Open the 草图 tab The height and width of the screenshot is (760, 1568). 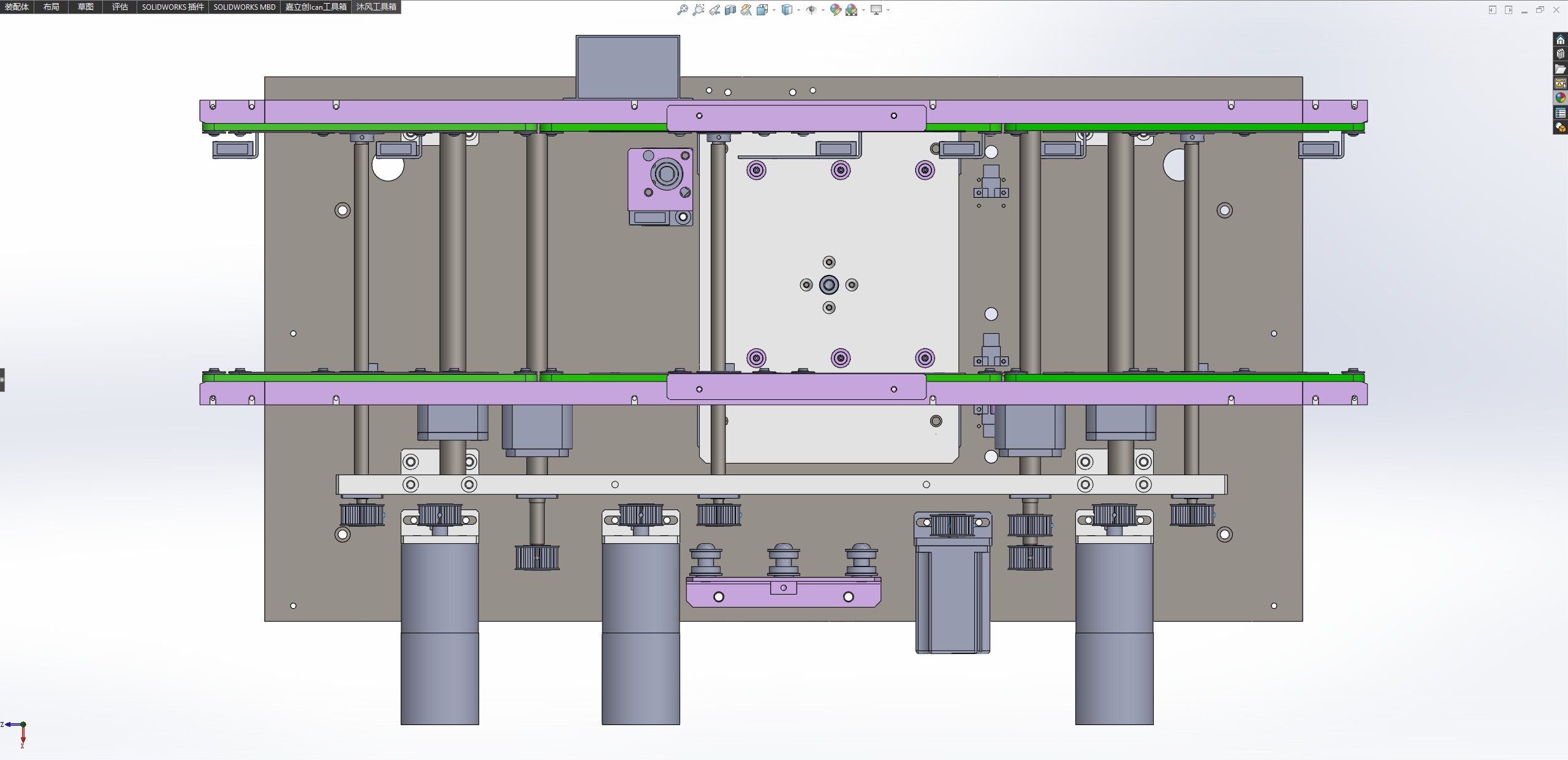pyautogui.click(x=86, y=7)
